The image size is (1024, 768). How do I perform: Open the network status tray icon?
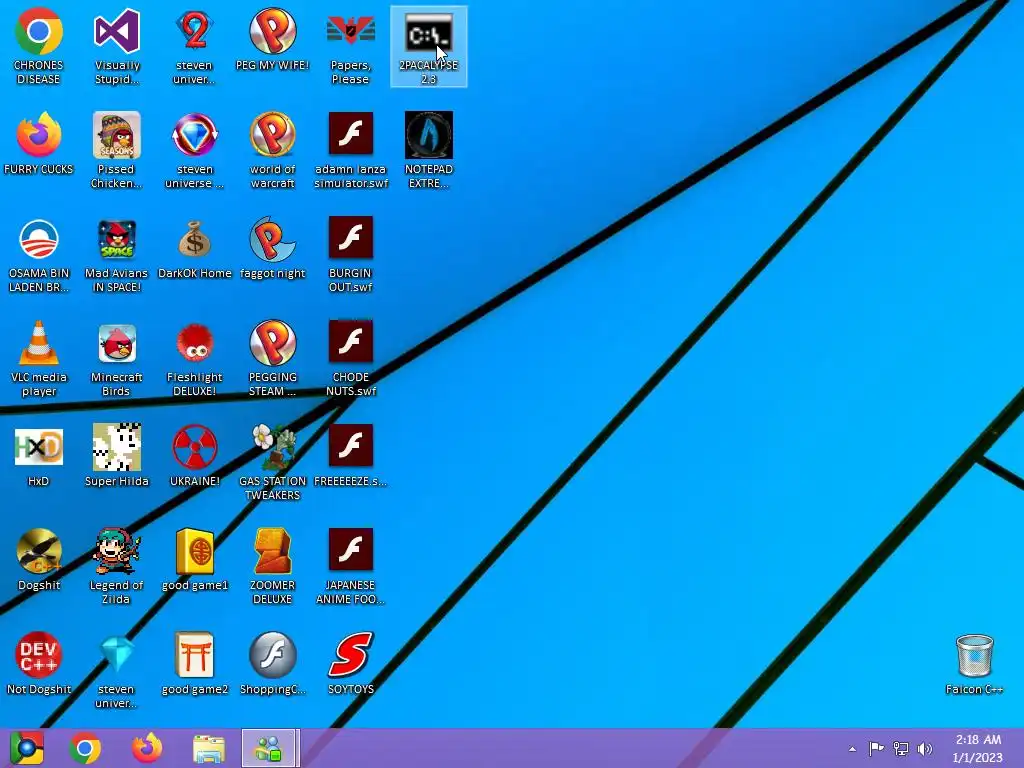pos(901,748)
